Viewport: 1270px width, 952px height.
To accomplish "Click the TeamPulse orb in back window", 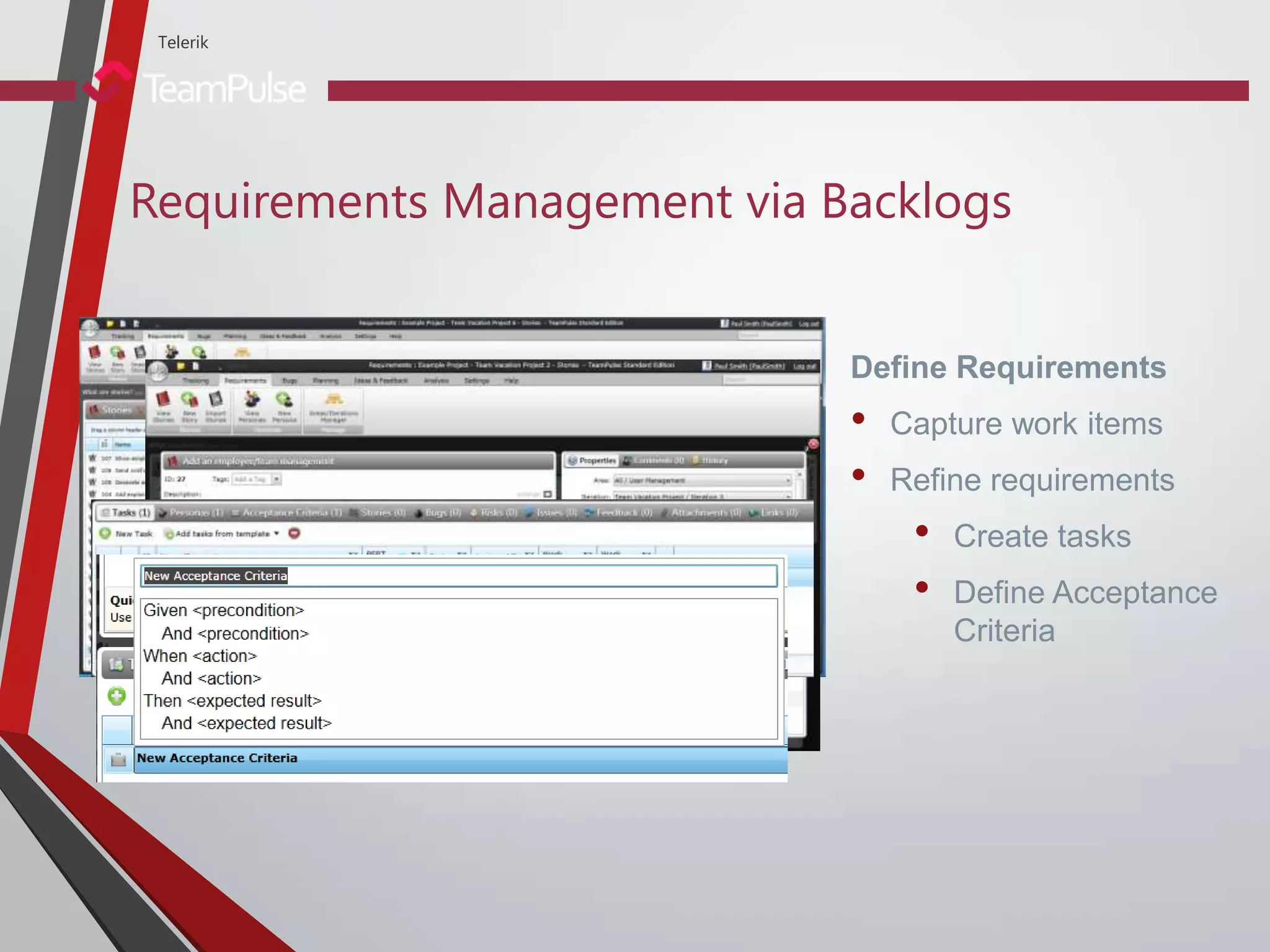I will point(90,328).
